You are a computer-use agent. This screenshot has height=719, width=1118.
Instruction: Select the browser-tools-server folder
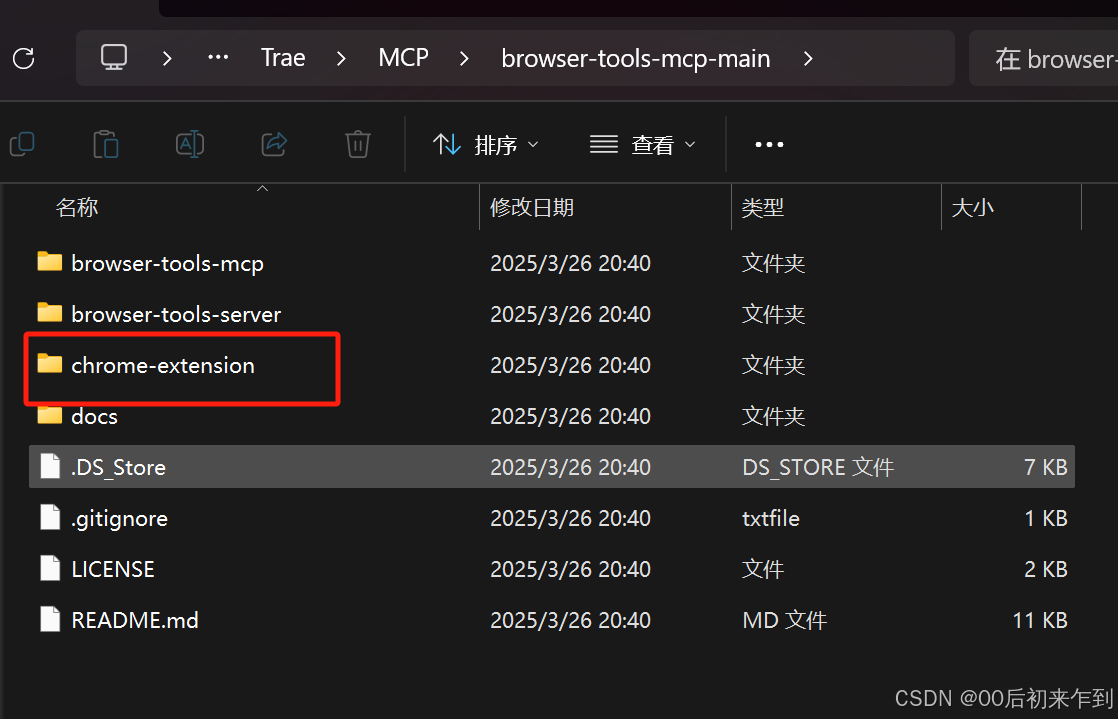coord(176,314)
